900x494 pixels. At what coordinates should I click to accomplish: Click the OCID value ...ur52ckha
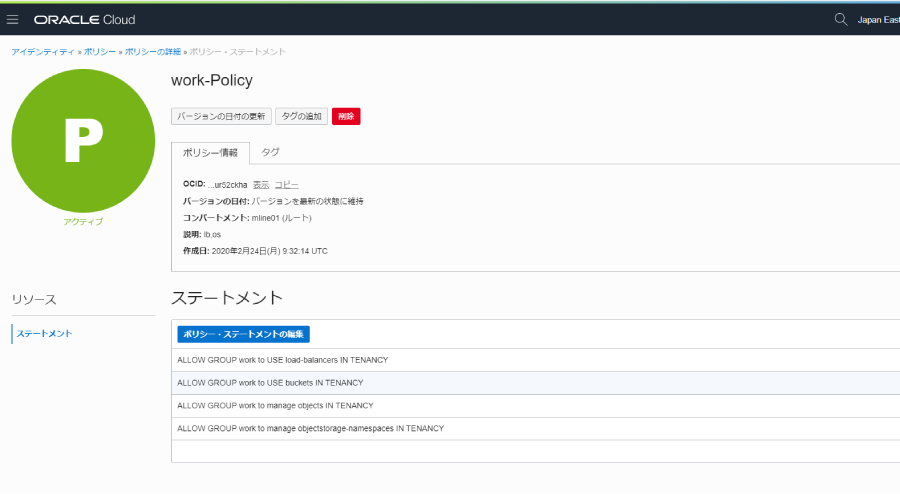click(x=227, y=185)
